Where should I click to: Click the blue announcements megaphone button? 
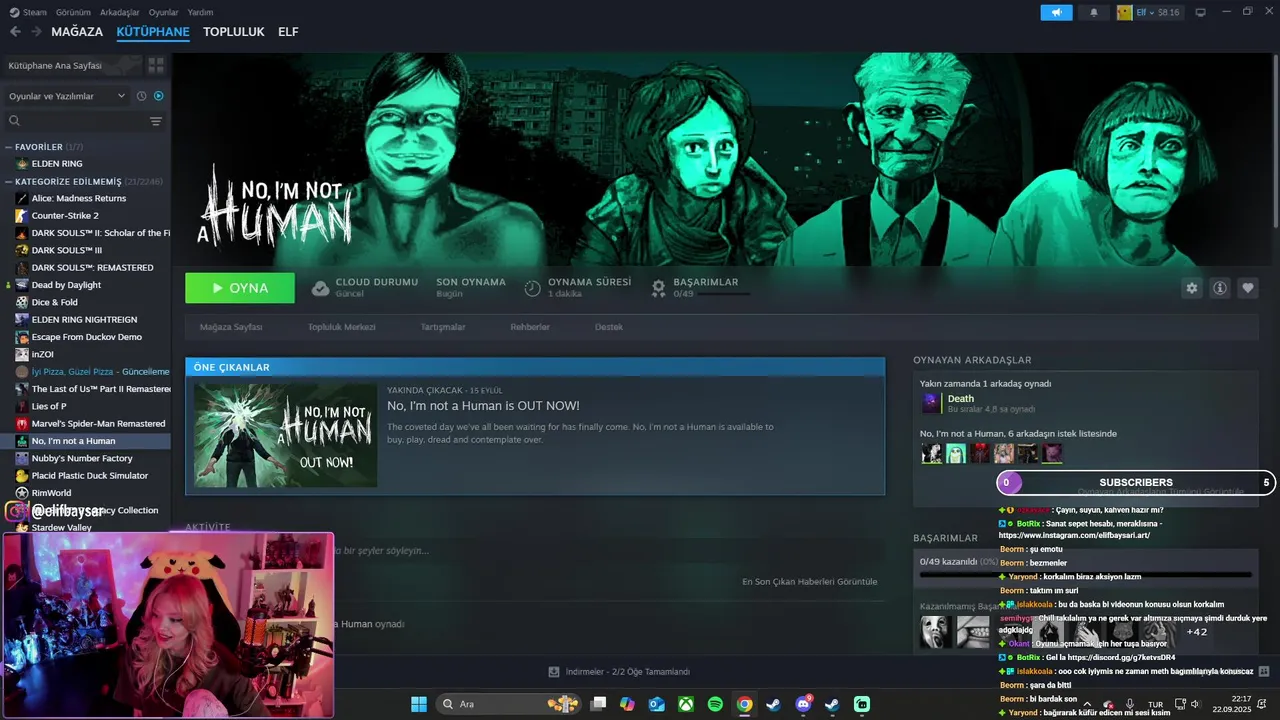(x=1056, y=12)
